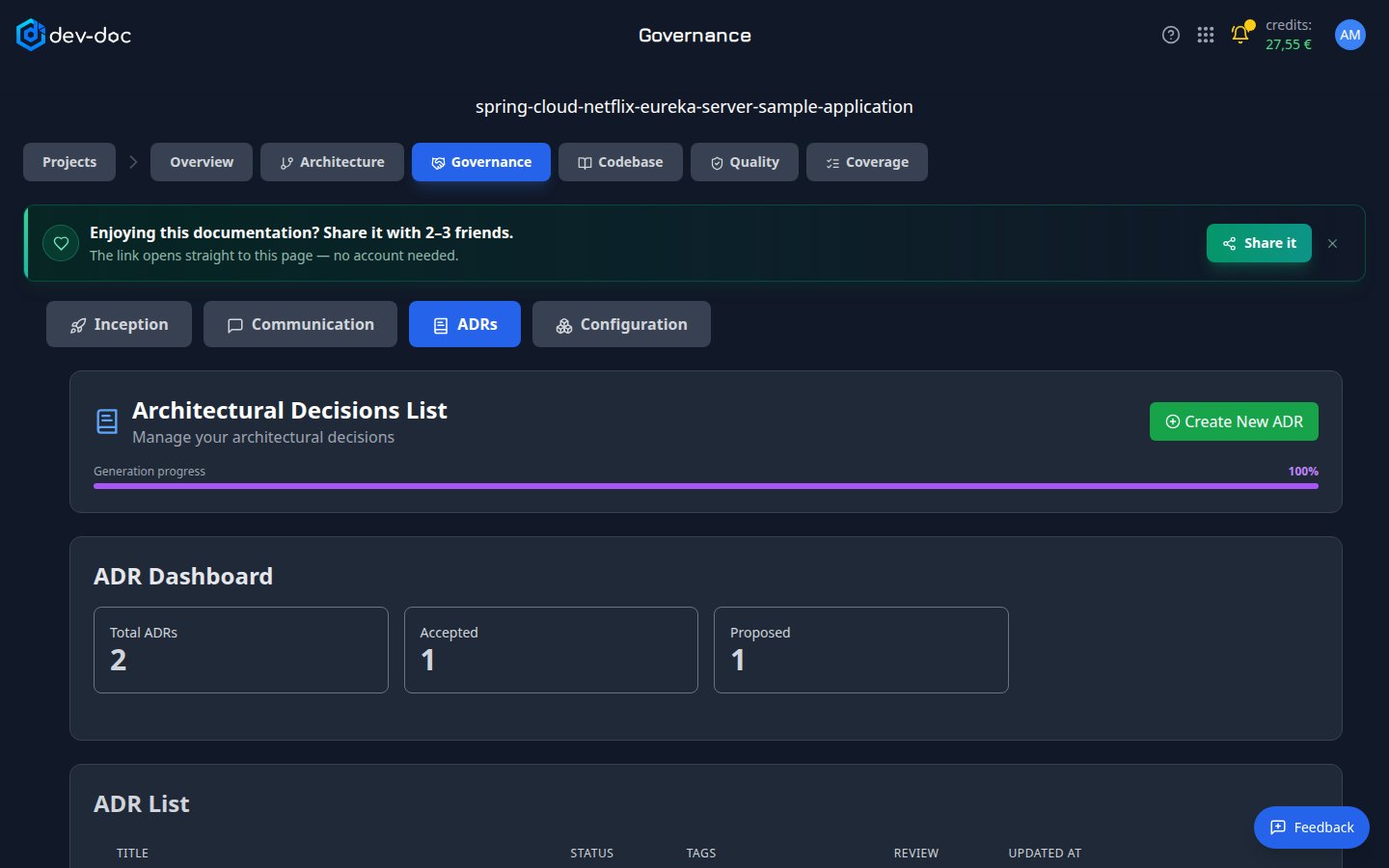Click the breadcrumb chevron after Projects

(x=133, y=162)
